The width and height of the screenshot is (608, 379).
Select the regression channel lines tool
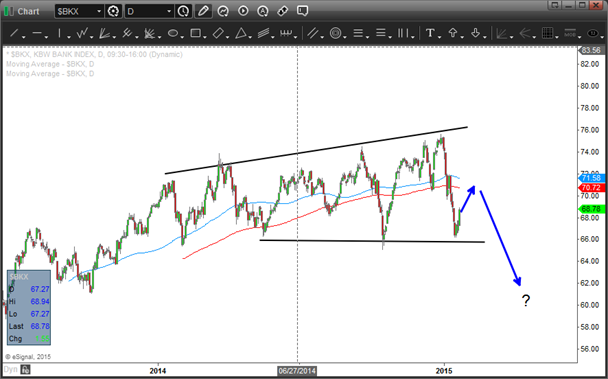263,33
